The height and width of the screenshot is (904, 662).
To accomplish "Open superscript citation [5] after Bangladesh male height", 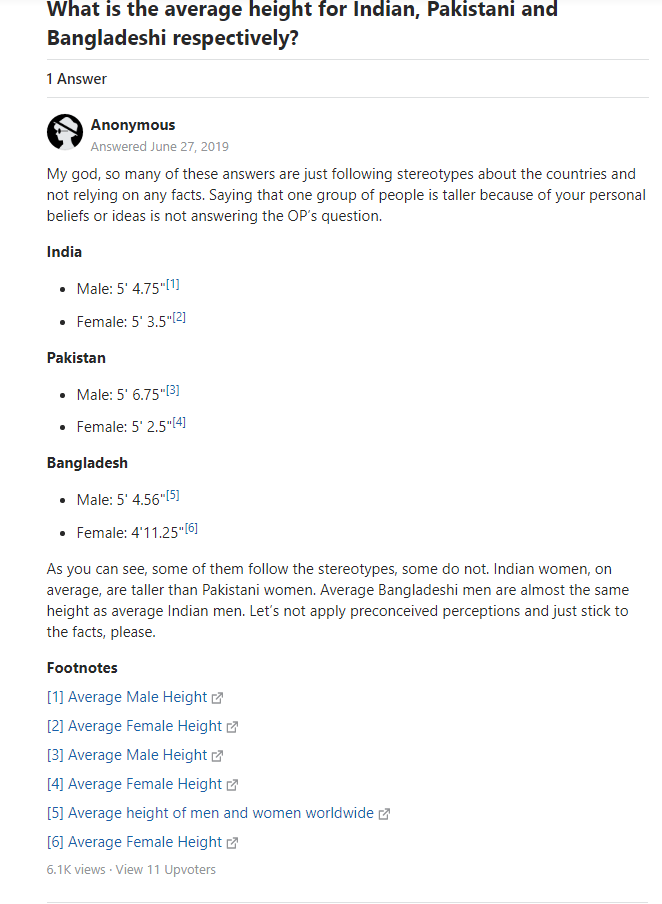I will click(x=172, y=496).
